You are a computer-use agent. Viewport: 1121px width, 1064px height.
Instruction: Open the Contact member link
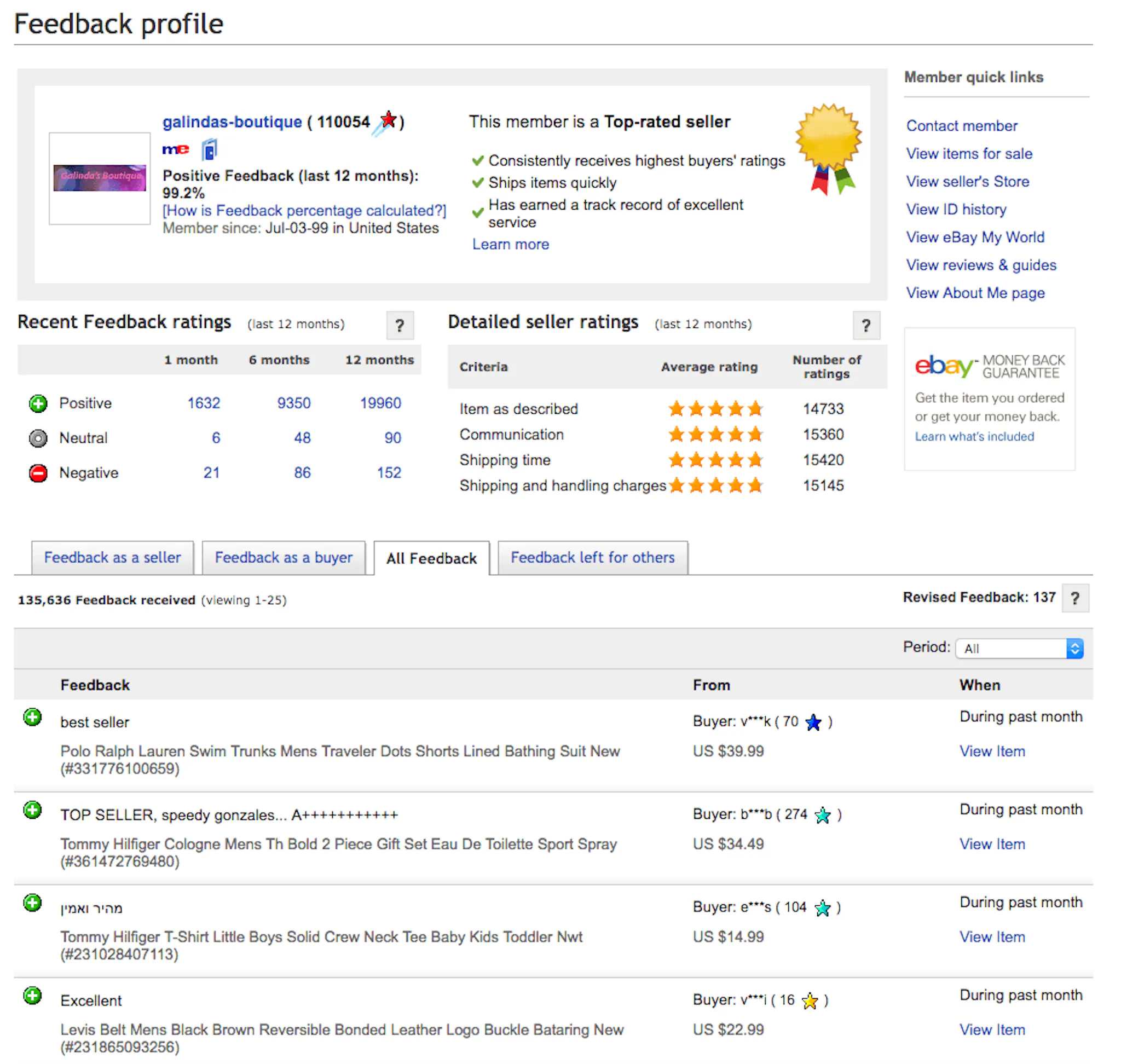pyautogui.click(x=962, y=125)
